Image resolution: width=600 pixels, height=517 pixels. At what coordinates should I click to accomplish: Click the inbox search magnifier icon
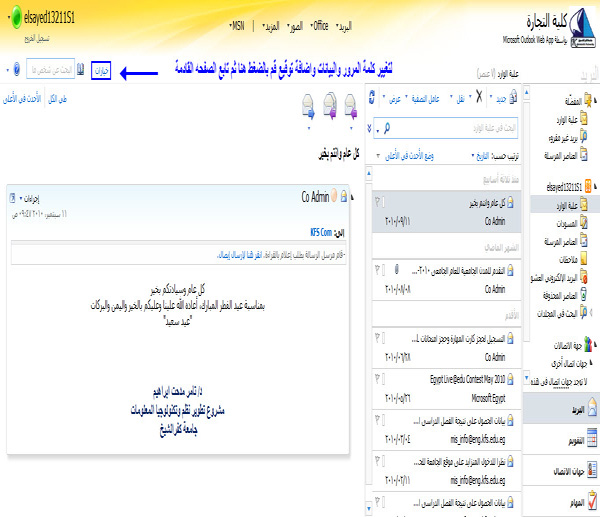[x=387, y=128]
